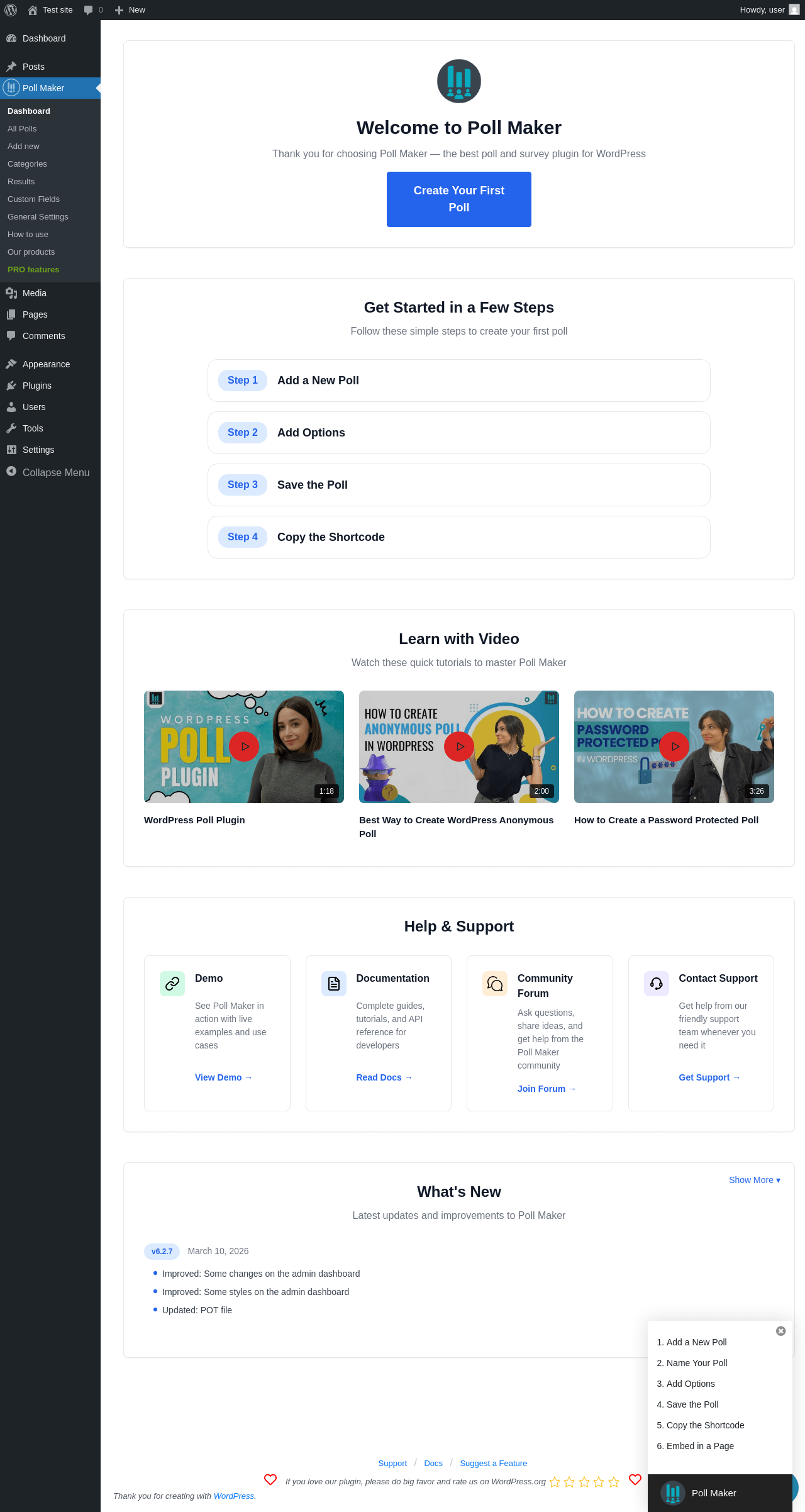This screenshot has width=805, height=1512.
Task: Open the Suggest a Feature link
Action: pos(494,1464)
